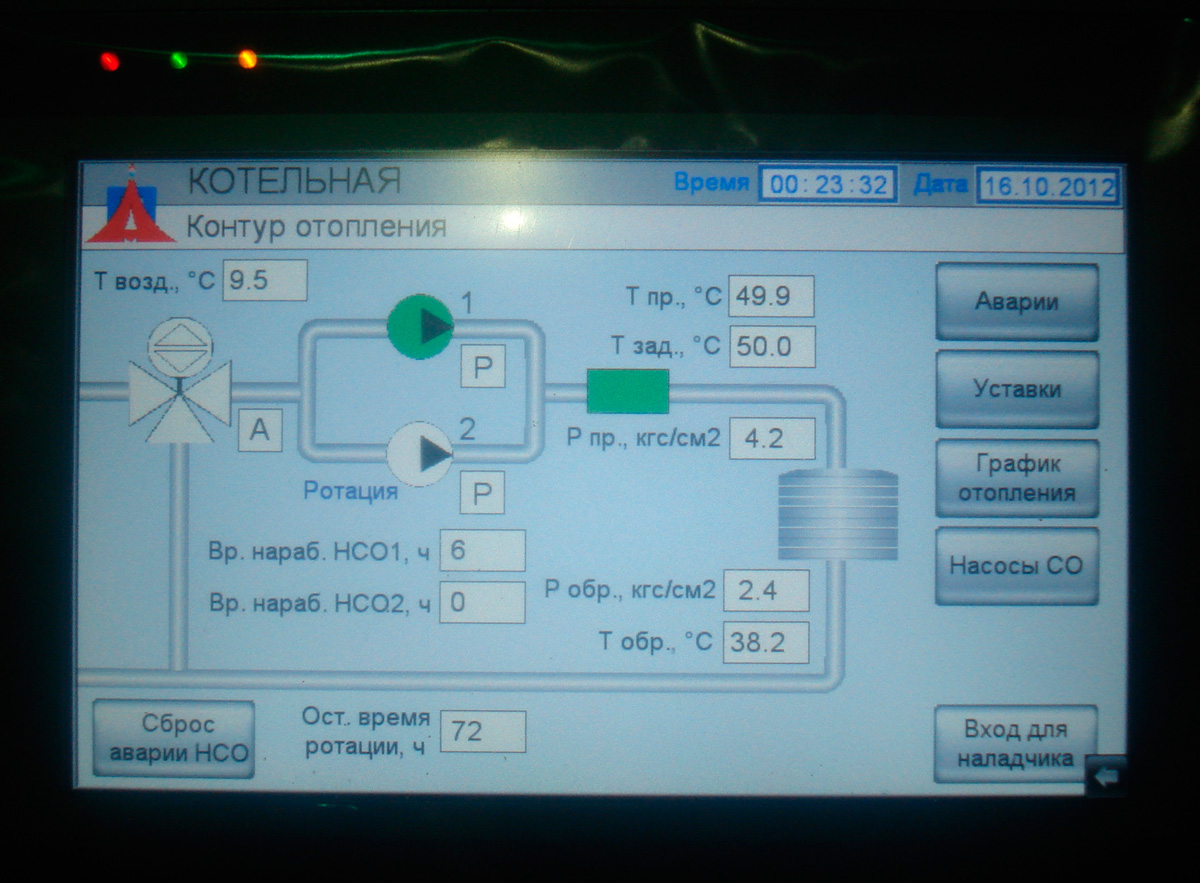Click the red boiler company logo

coord(130,207)
